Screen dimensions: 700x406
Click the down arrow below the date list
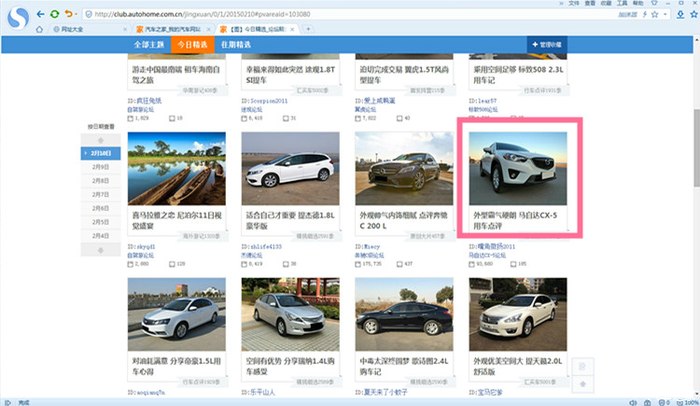pyautogui.click(x=100, y=250)
